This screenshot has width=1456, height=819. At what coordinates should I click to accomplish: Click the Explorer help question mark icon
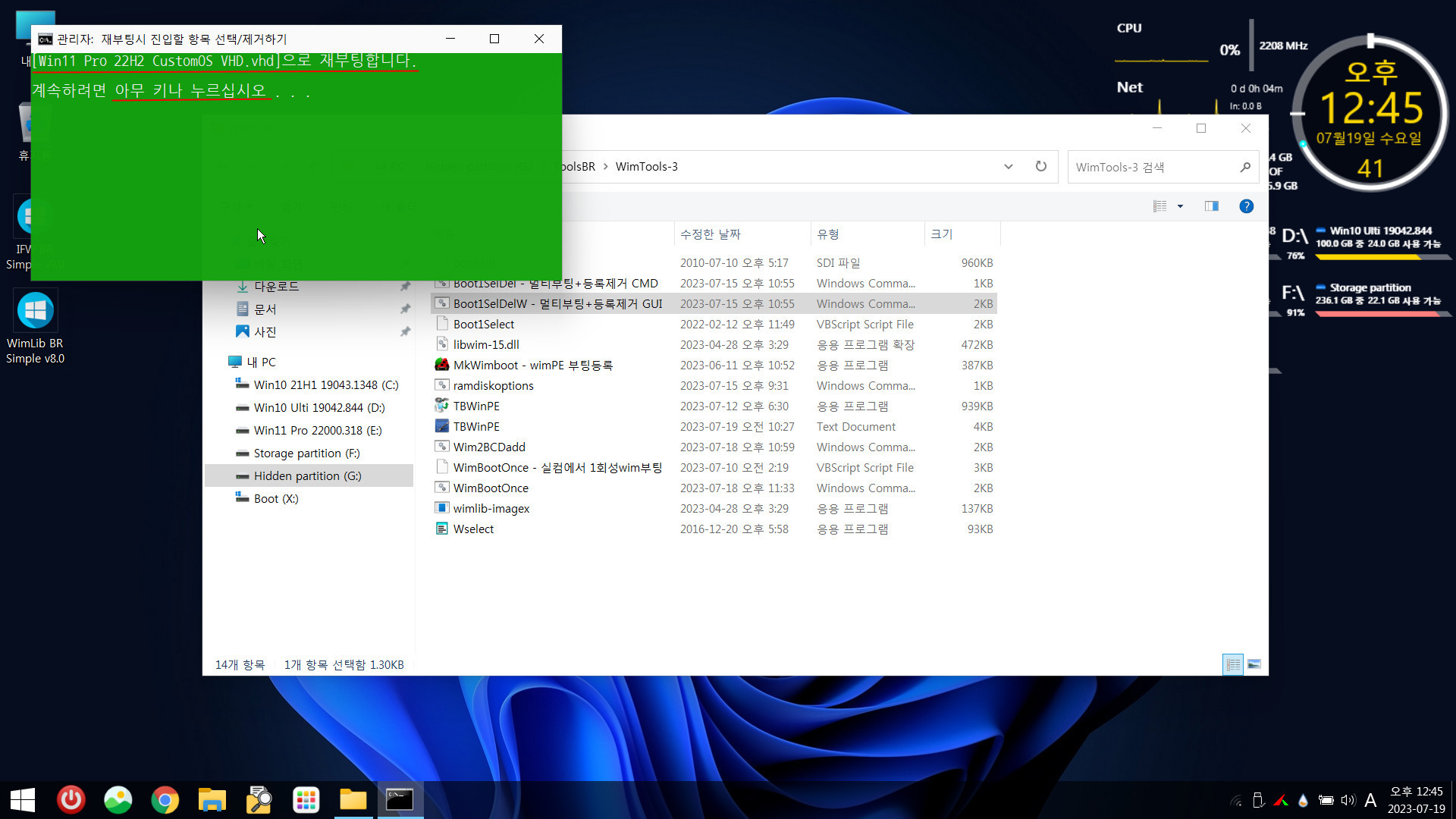1246,206
